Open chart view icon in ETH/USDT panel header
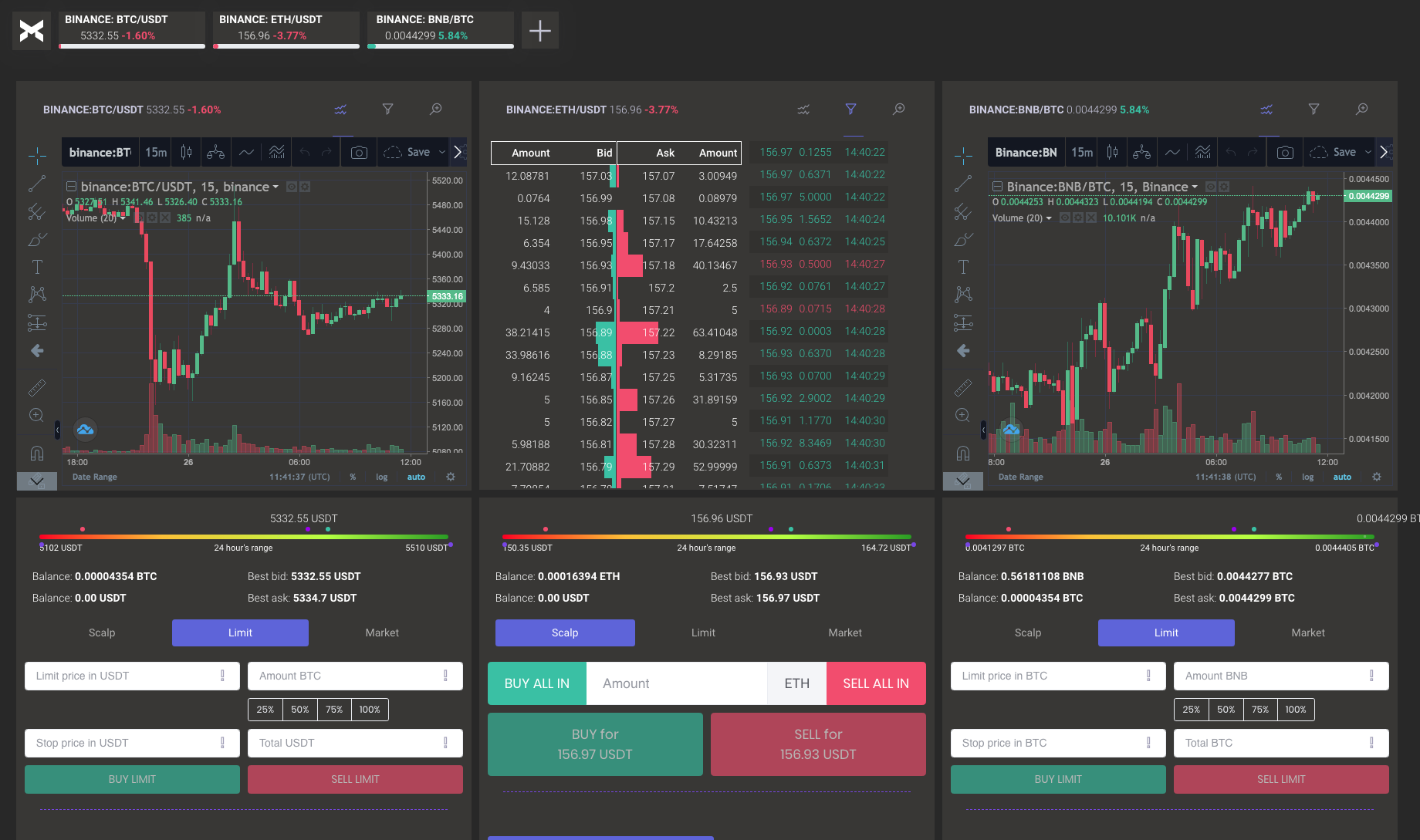The width and height of the screenshot is (1420, 840). point(803,110)
